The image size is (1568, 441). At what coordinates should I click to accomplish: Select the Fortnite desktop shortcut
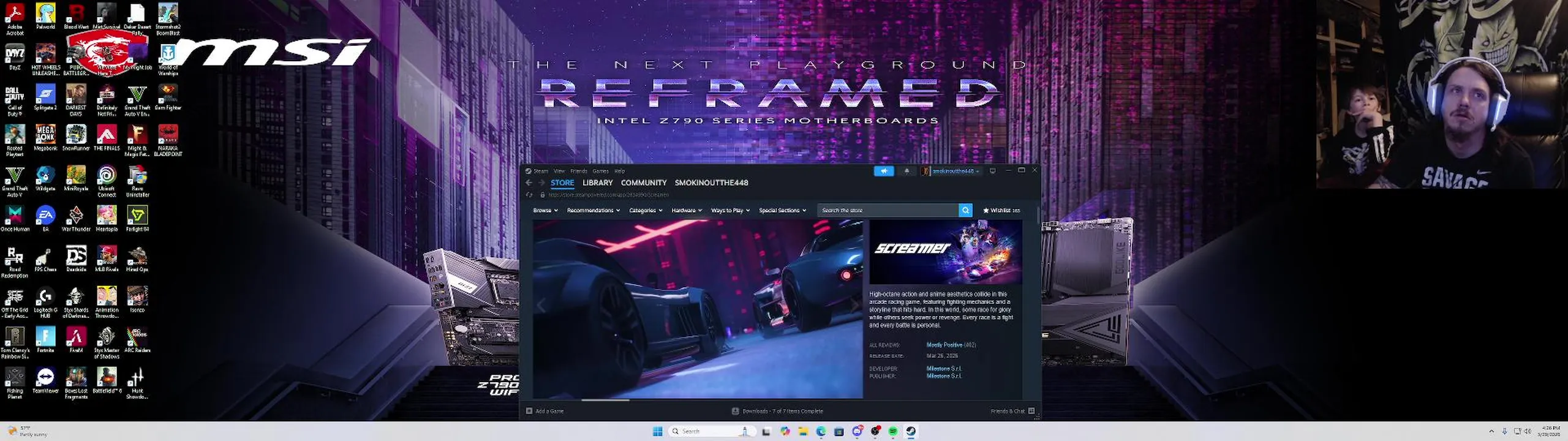click(45, 339)
